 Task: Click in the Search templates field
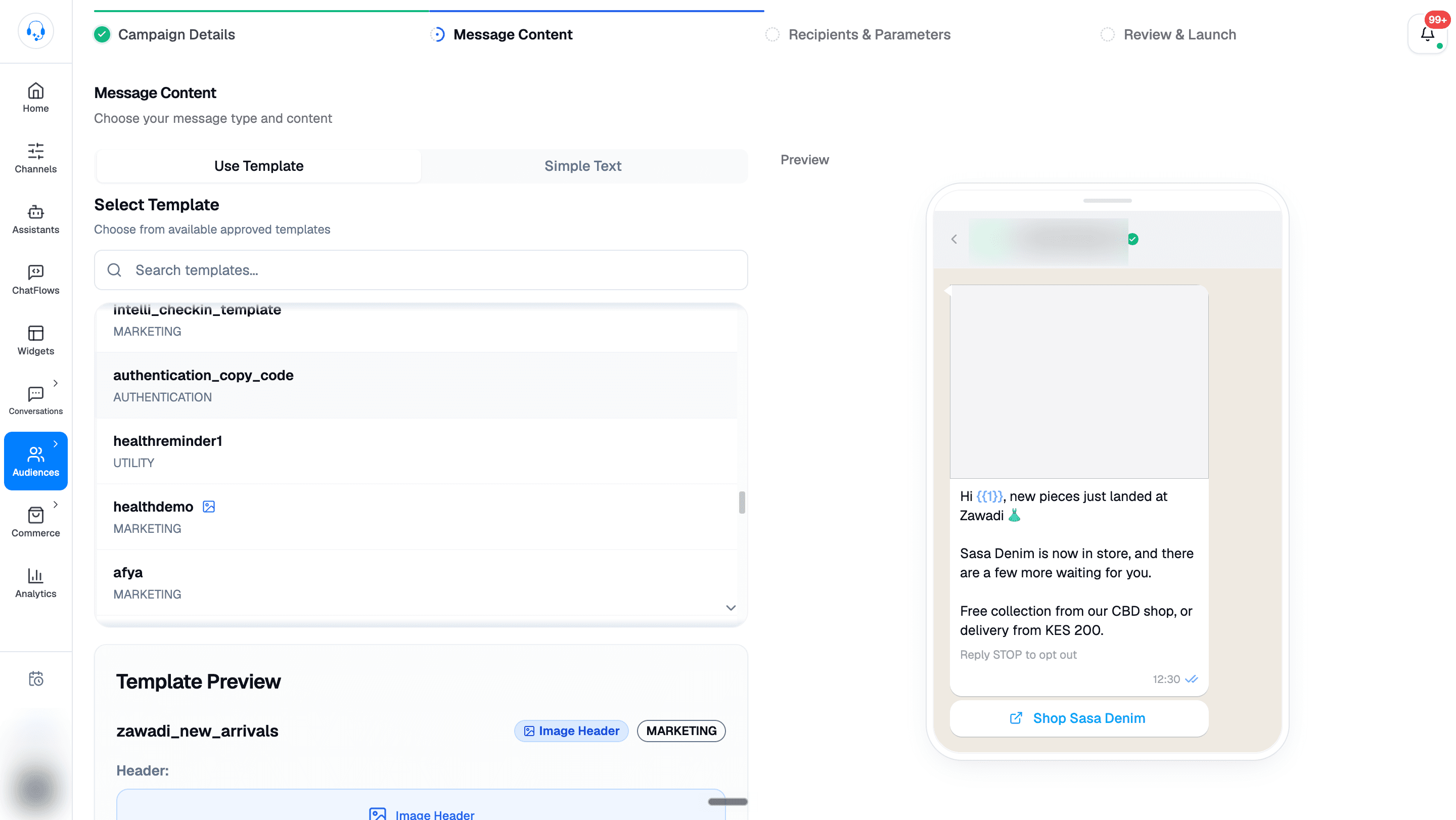[421, 270]
